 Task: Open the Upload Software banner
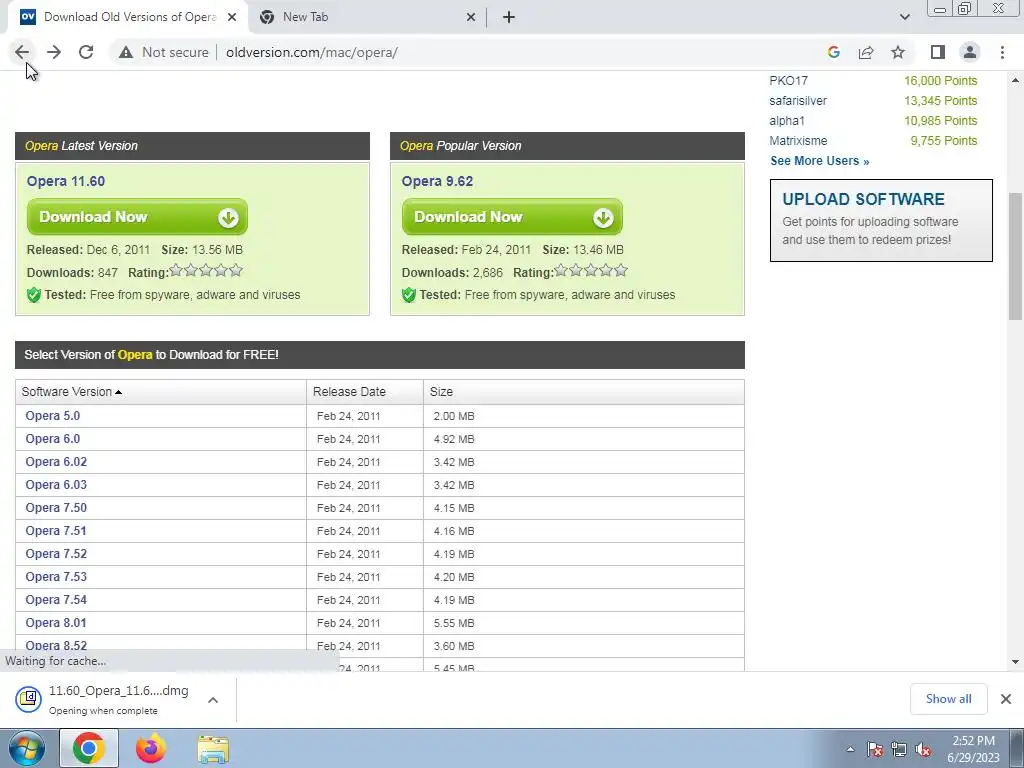(881, 220)
